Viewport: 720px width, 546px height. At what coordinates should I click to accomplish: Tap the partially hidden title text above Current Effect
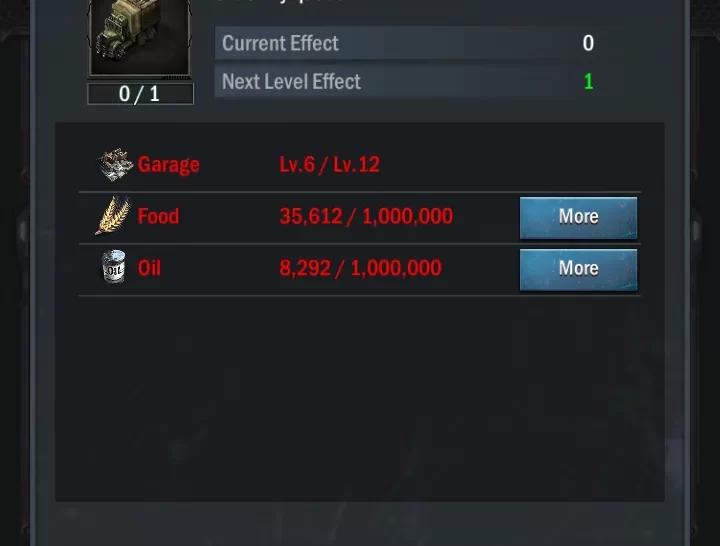(279, 1)
